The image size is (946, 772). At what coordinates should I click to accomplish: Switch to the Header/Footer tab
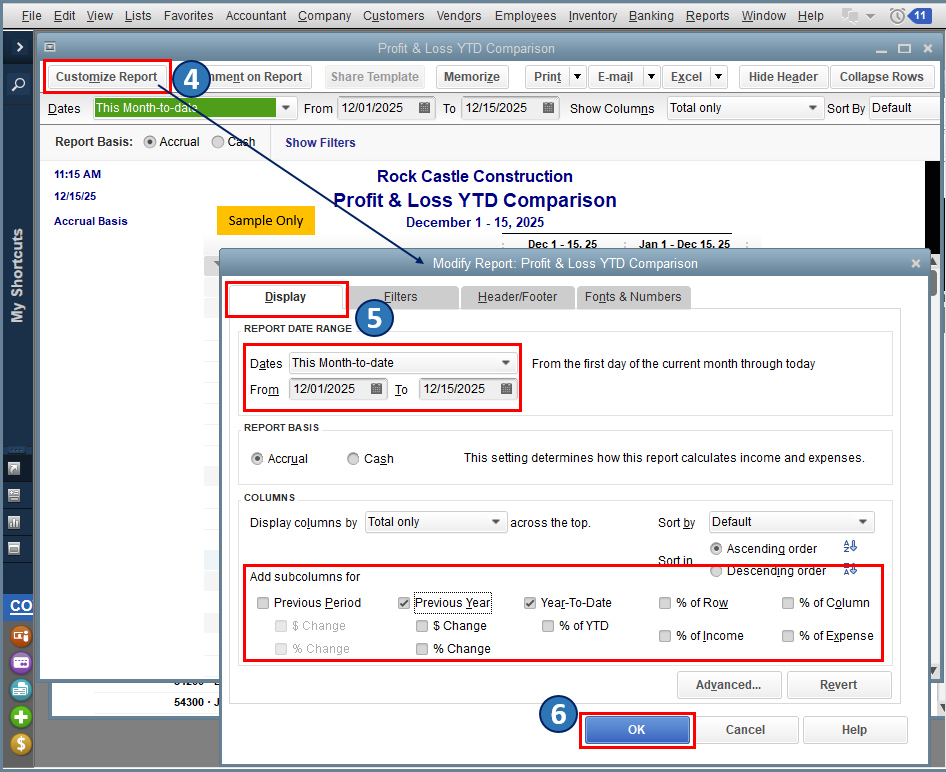[517, 297]
